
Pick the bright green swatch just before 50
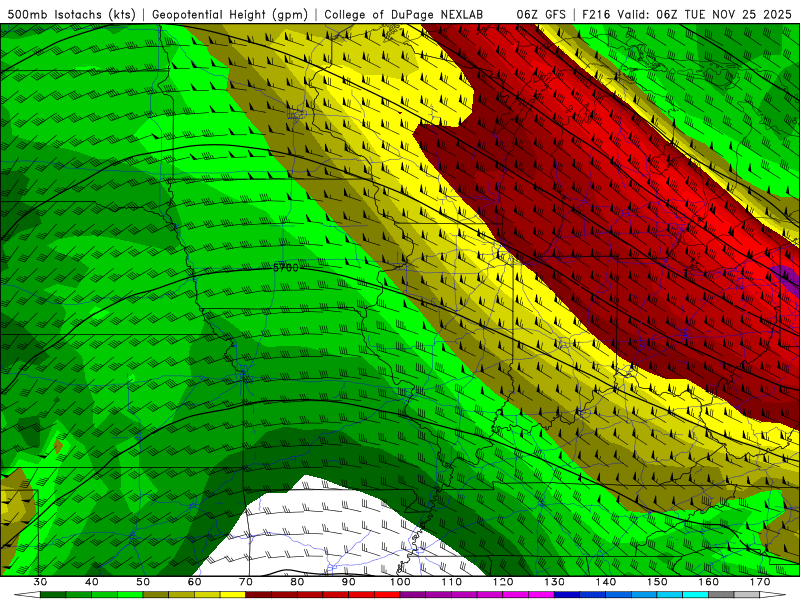(x=130, y=595)
